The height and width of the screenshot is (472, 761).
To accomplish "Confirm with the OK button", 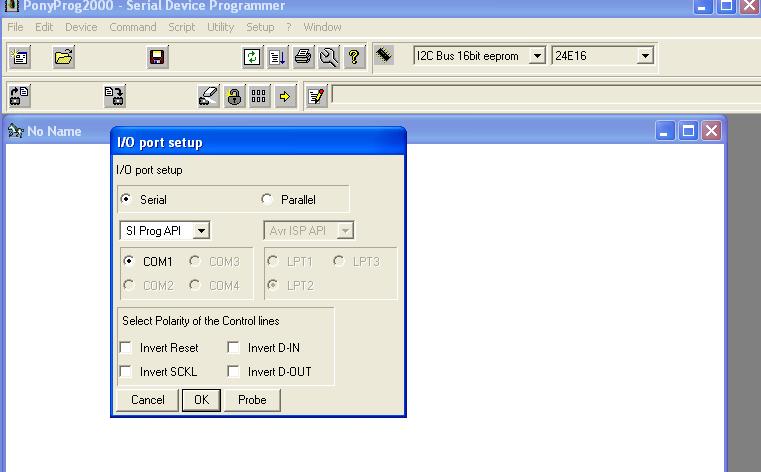I will [x=201, y=400].
